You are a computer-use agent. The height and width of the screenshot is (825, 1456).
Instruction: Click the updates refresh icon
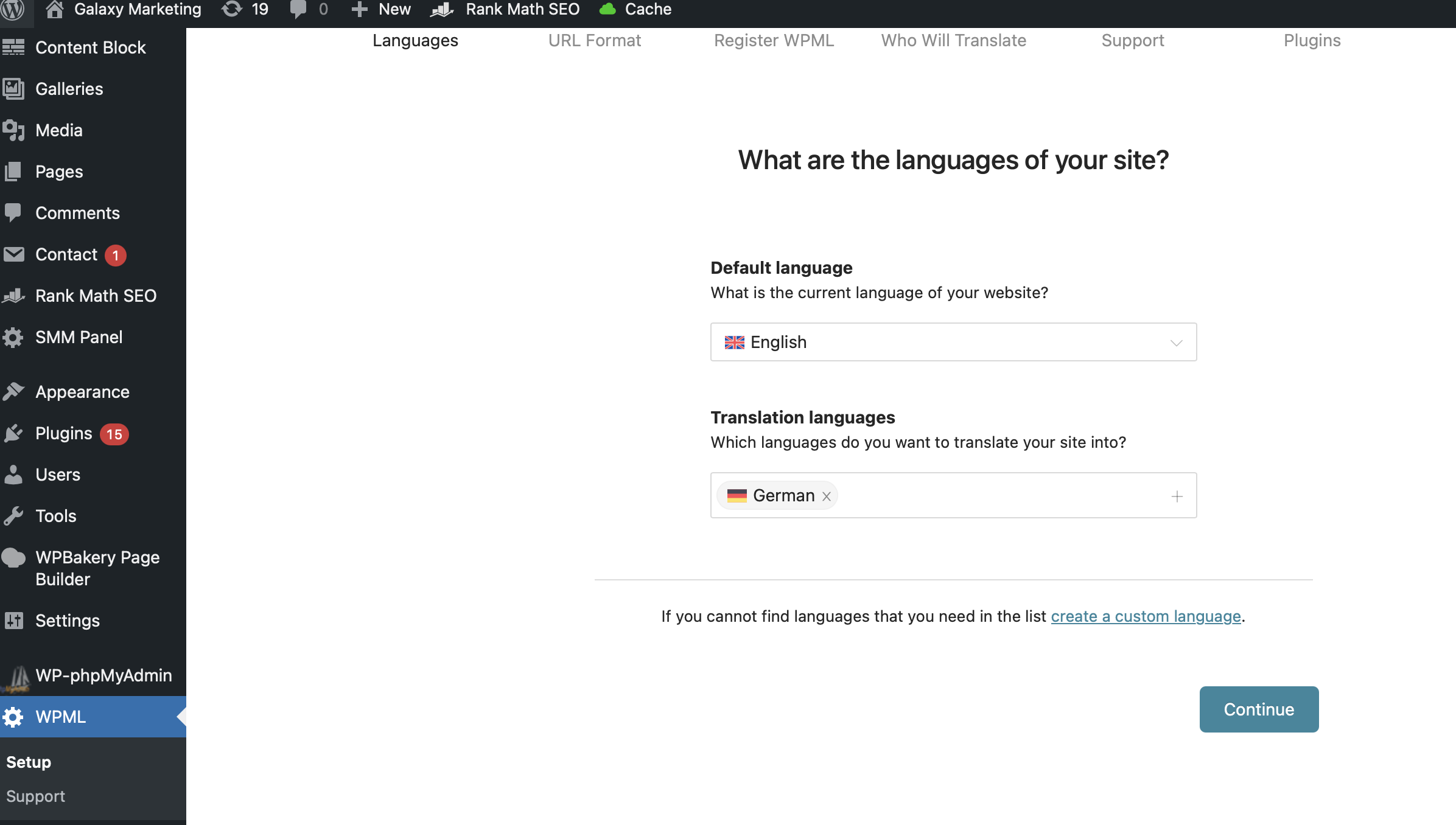[x=231, y=9]
